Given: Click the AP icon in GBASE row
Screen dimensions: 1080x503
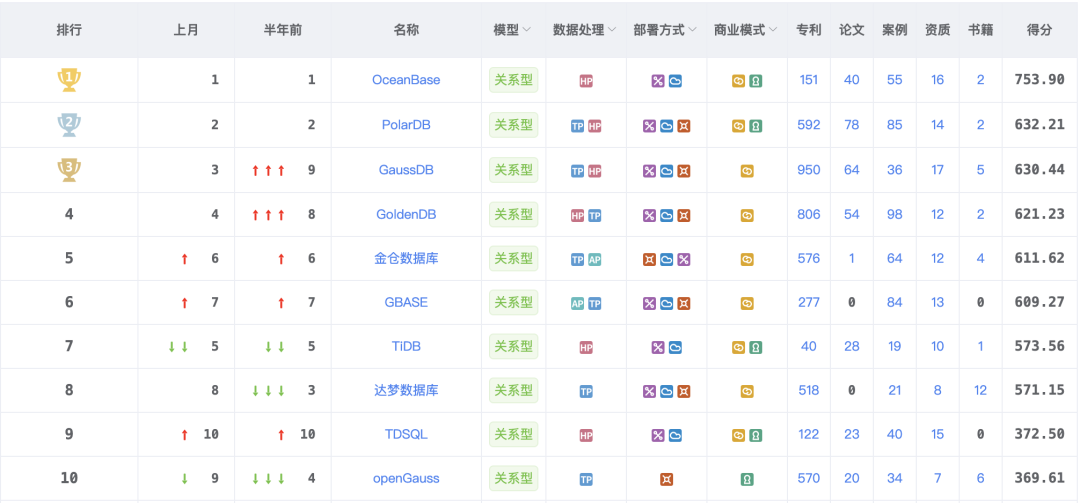Looking at the screenshot, I should point(578,303).
